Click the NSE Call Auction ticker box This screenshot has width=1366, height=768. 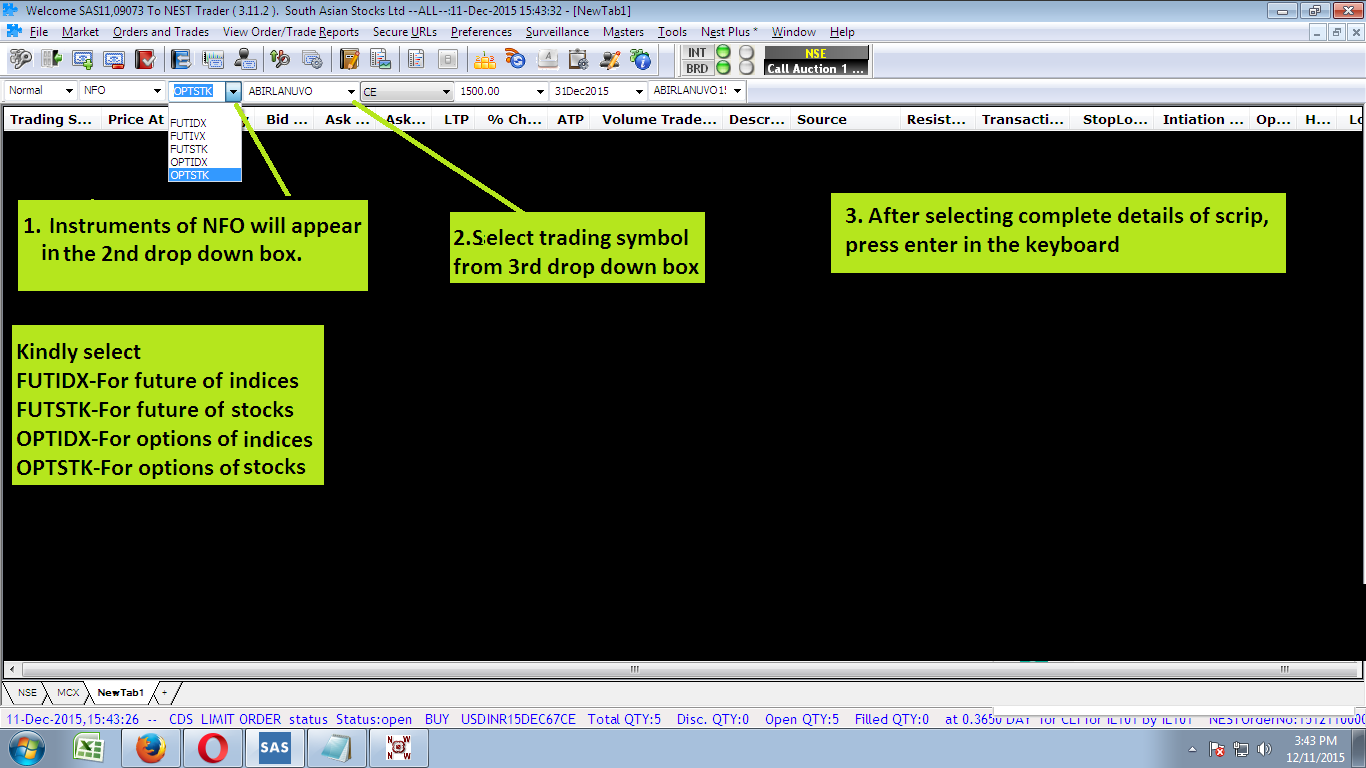pos(816,61)
